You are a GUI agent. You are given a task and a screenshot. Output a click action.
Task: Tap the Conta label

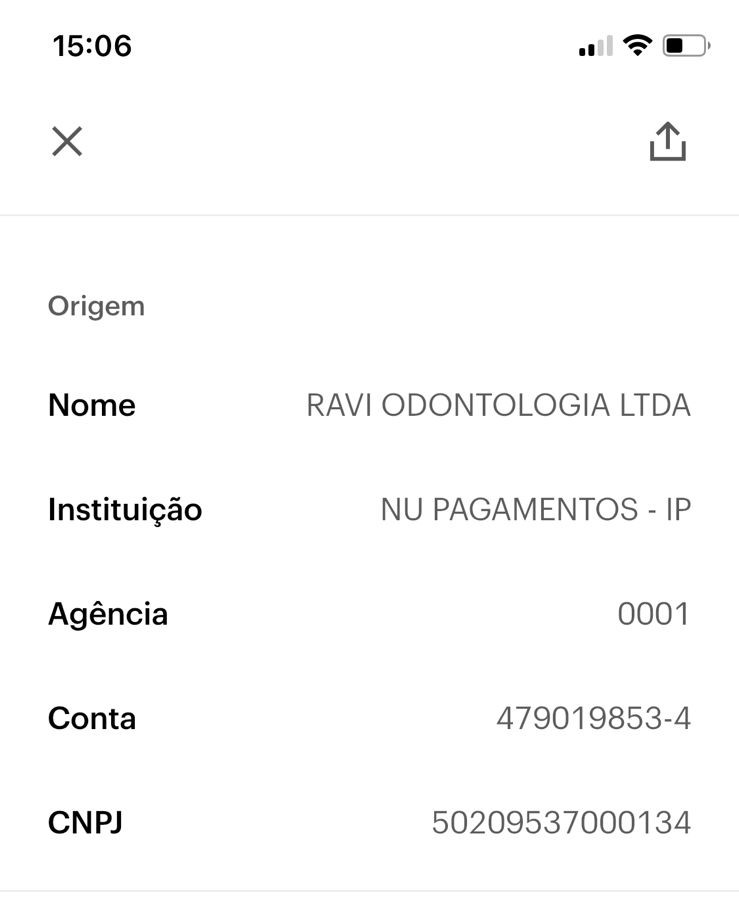92,718
